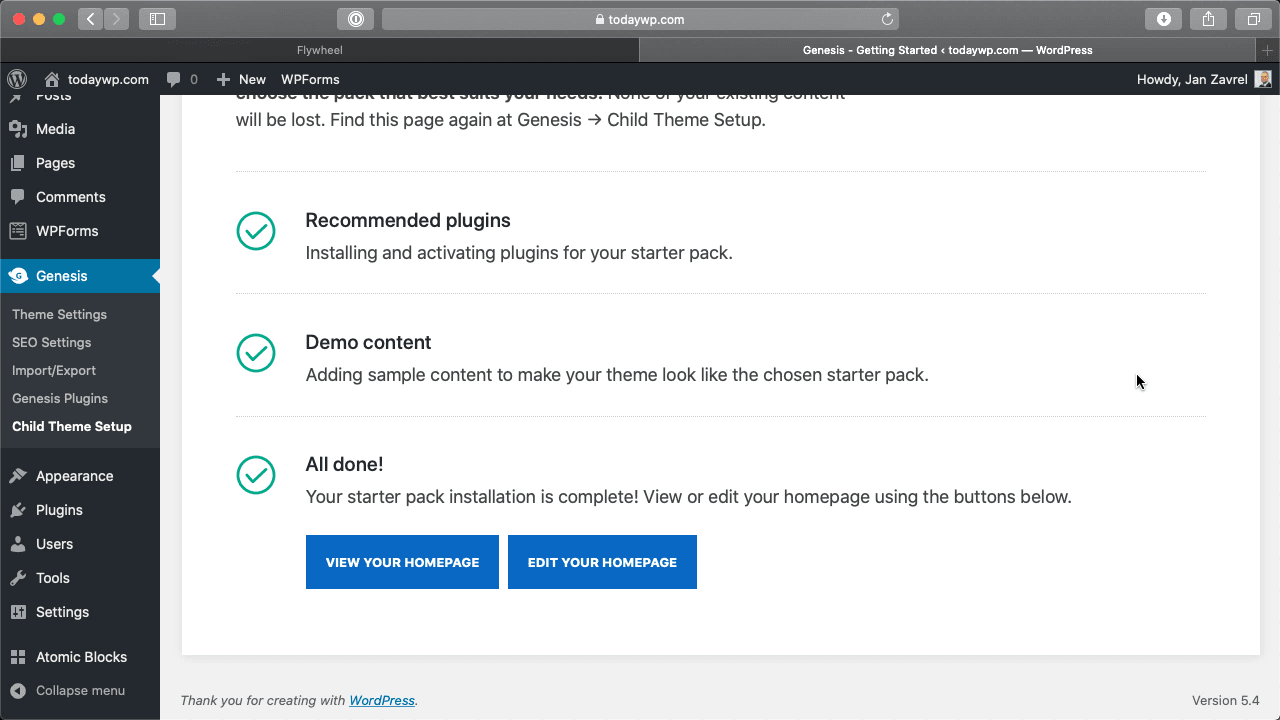The image size is (1280, 720).
Task: Click the Recommended plugins checkmark icon
Action: coord(256,231)
